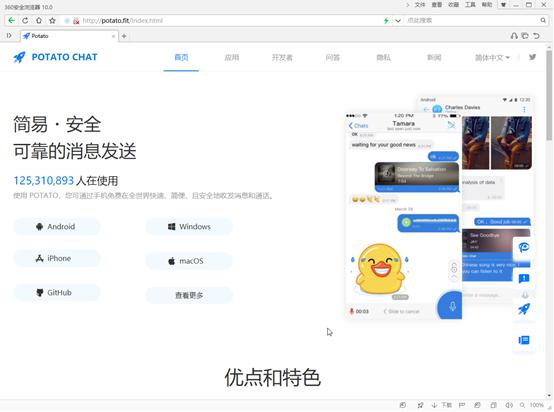Open the 文件 menu
This screenshot has width=554, height=412.
point(419,5)
